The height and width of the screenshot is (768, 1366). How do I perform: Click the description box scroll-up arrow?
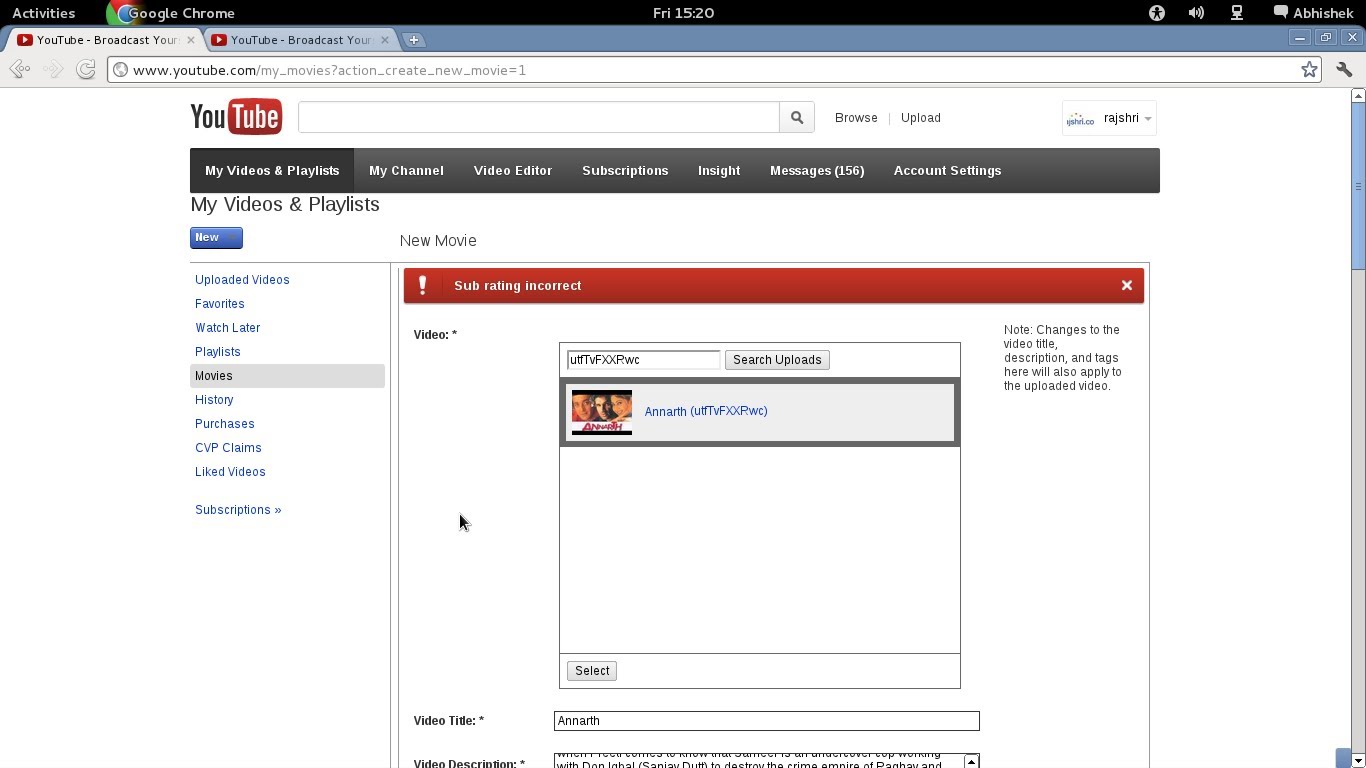point(971,762)
